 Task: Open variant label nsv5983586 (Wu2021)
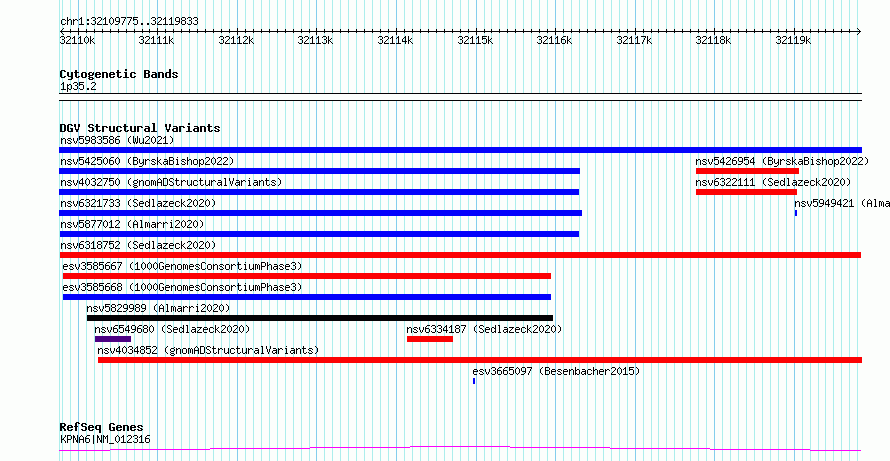117,140
